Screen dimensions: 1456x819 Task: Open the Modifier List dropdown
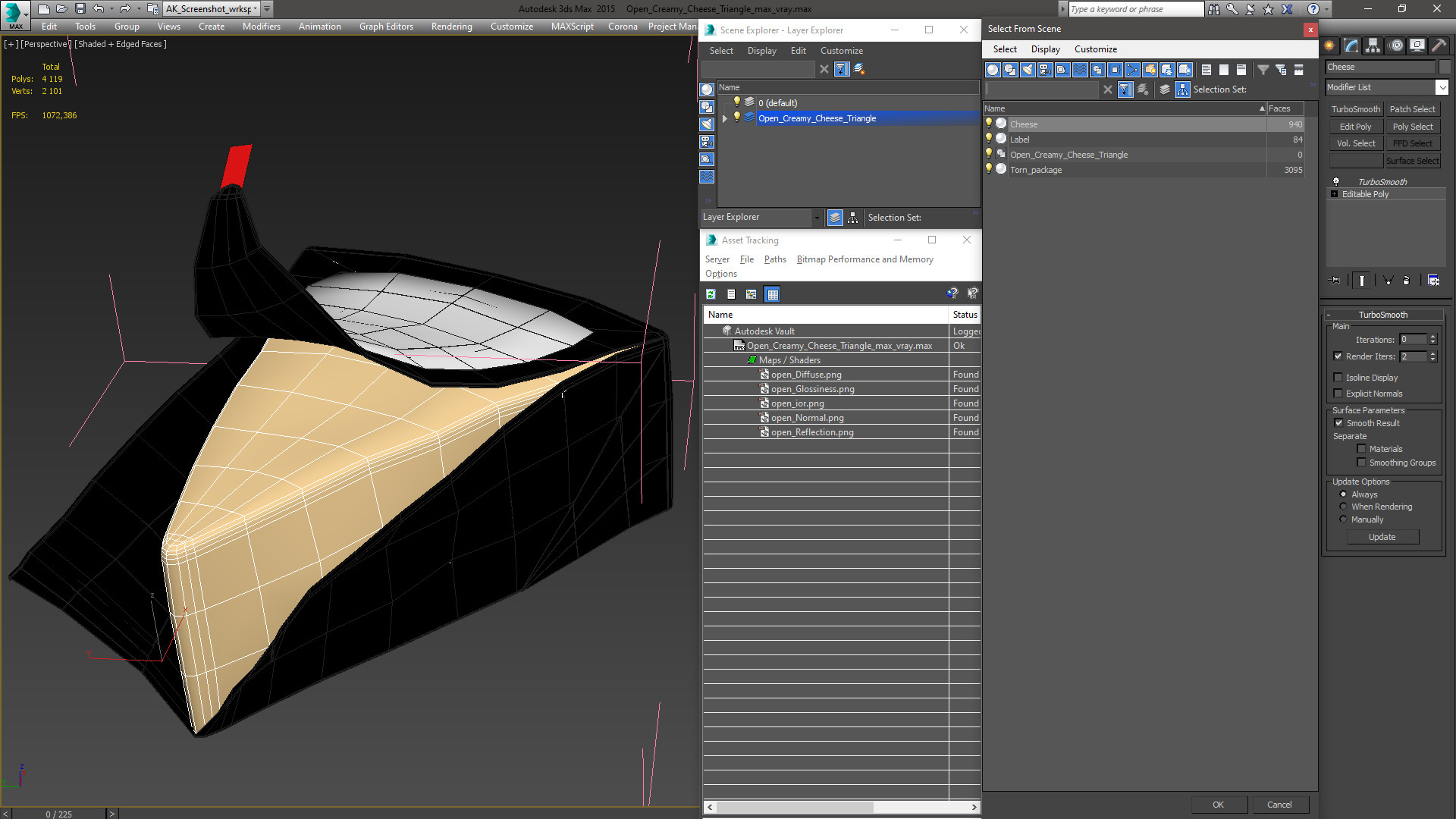point(1442,87)
